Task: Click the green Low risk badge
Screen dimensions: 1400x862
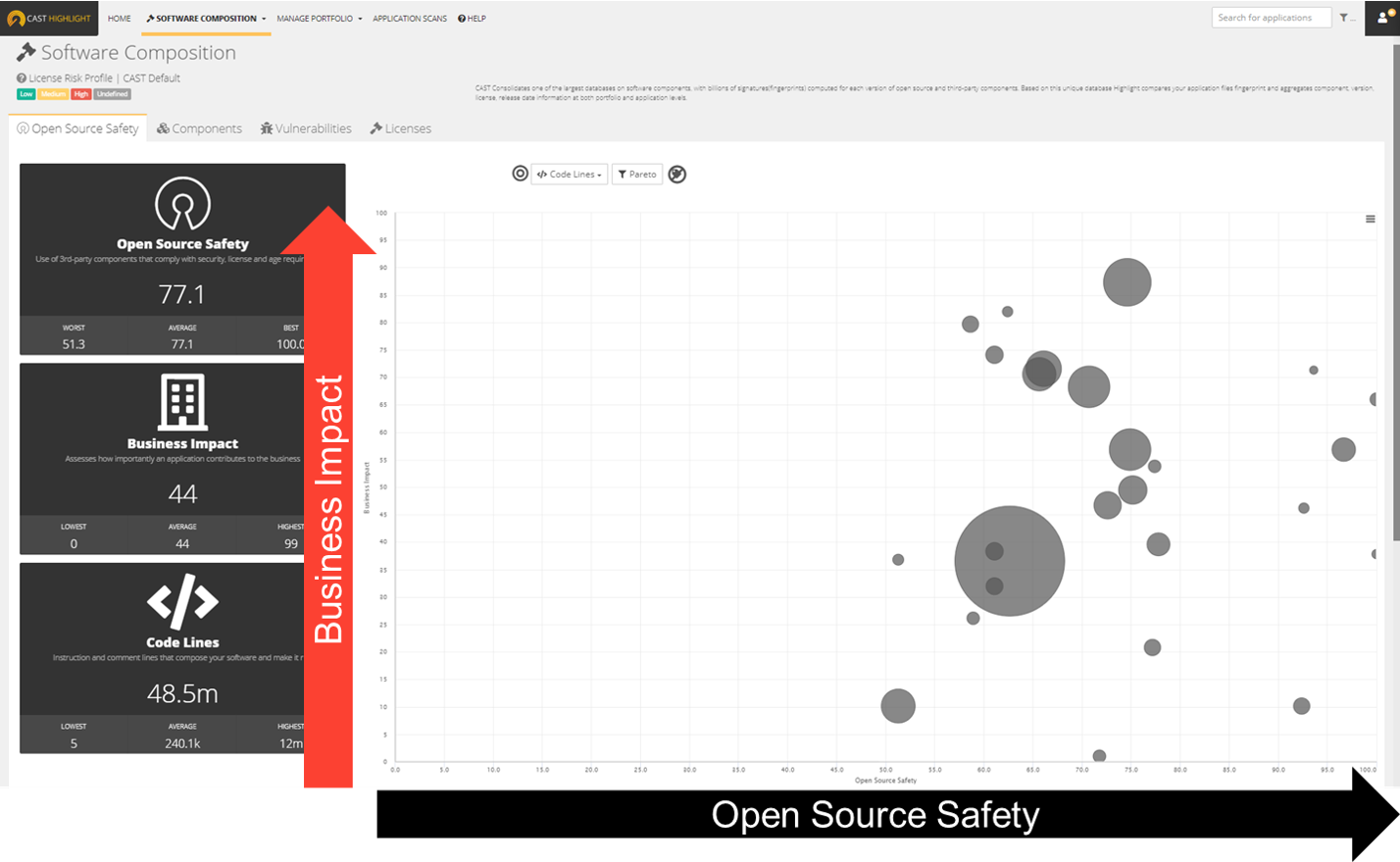Action: [x=26, y=94]
